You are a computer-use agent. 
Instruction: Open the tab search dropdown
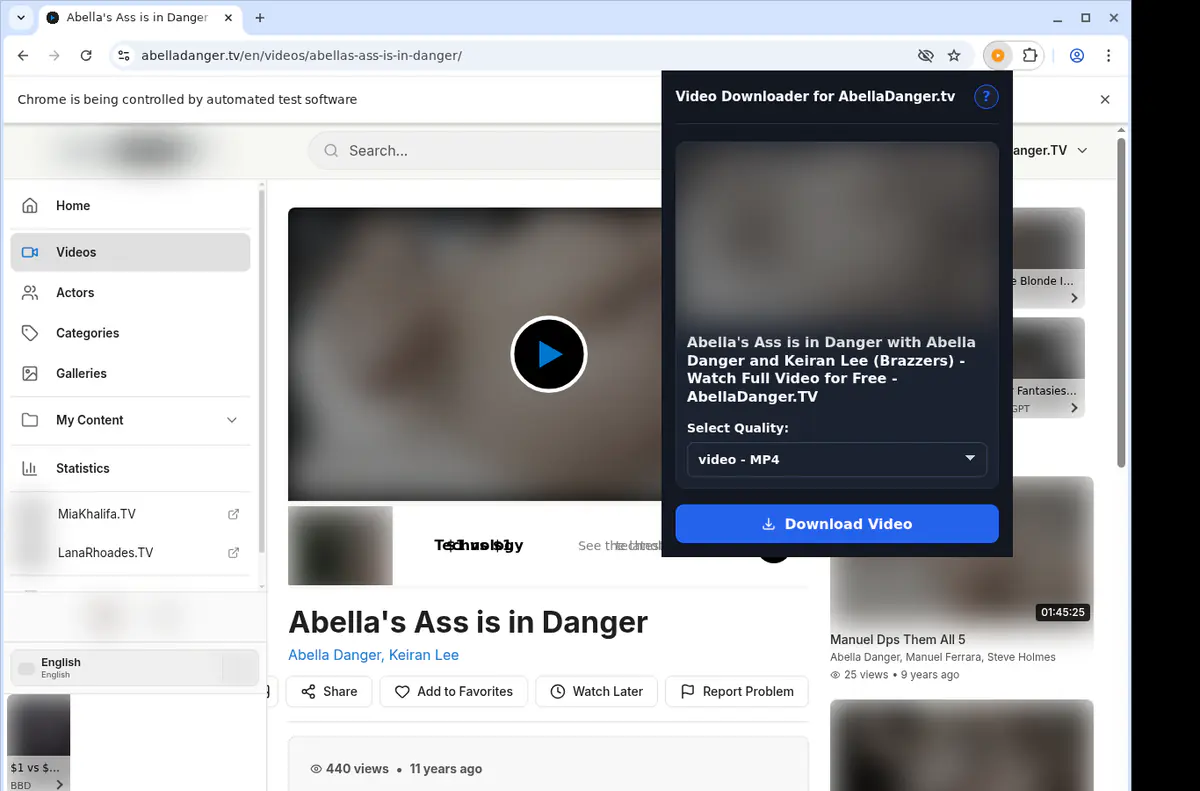click(21, 18)
